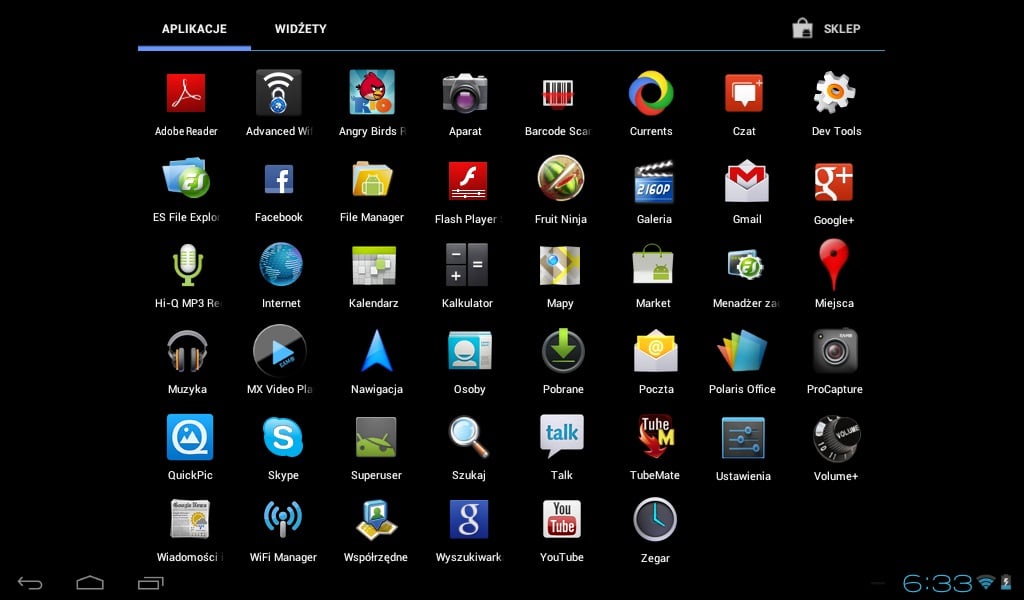Image resolution: width=1024 pixels, height=600 pixels.
Task: Open ES File Explorer
Action: coord(186,178)
